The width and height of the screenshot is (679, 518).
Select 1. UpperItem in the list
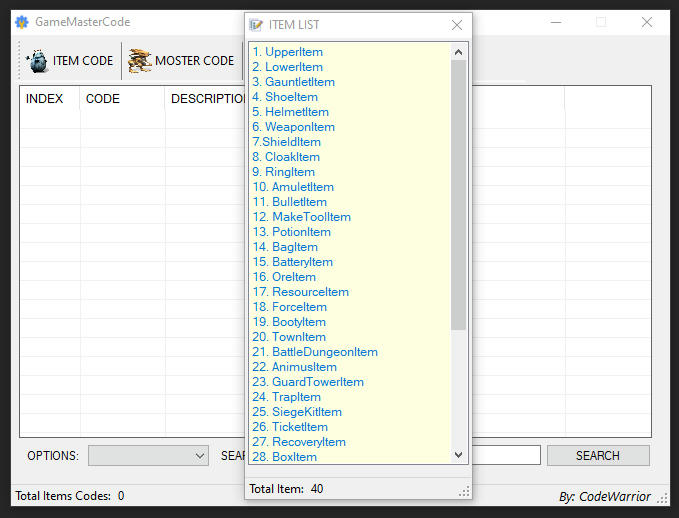288,52
